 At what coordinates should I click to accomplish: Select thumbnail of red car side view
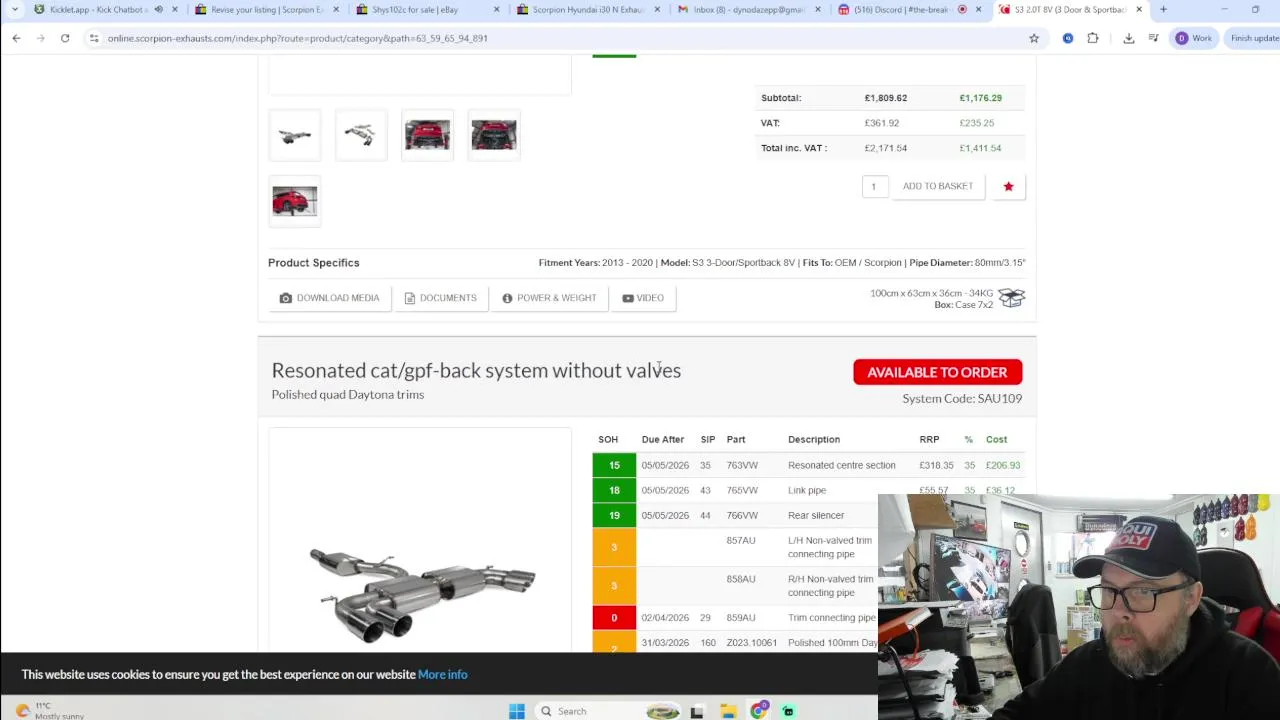pos(294,201)
